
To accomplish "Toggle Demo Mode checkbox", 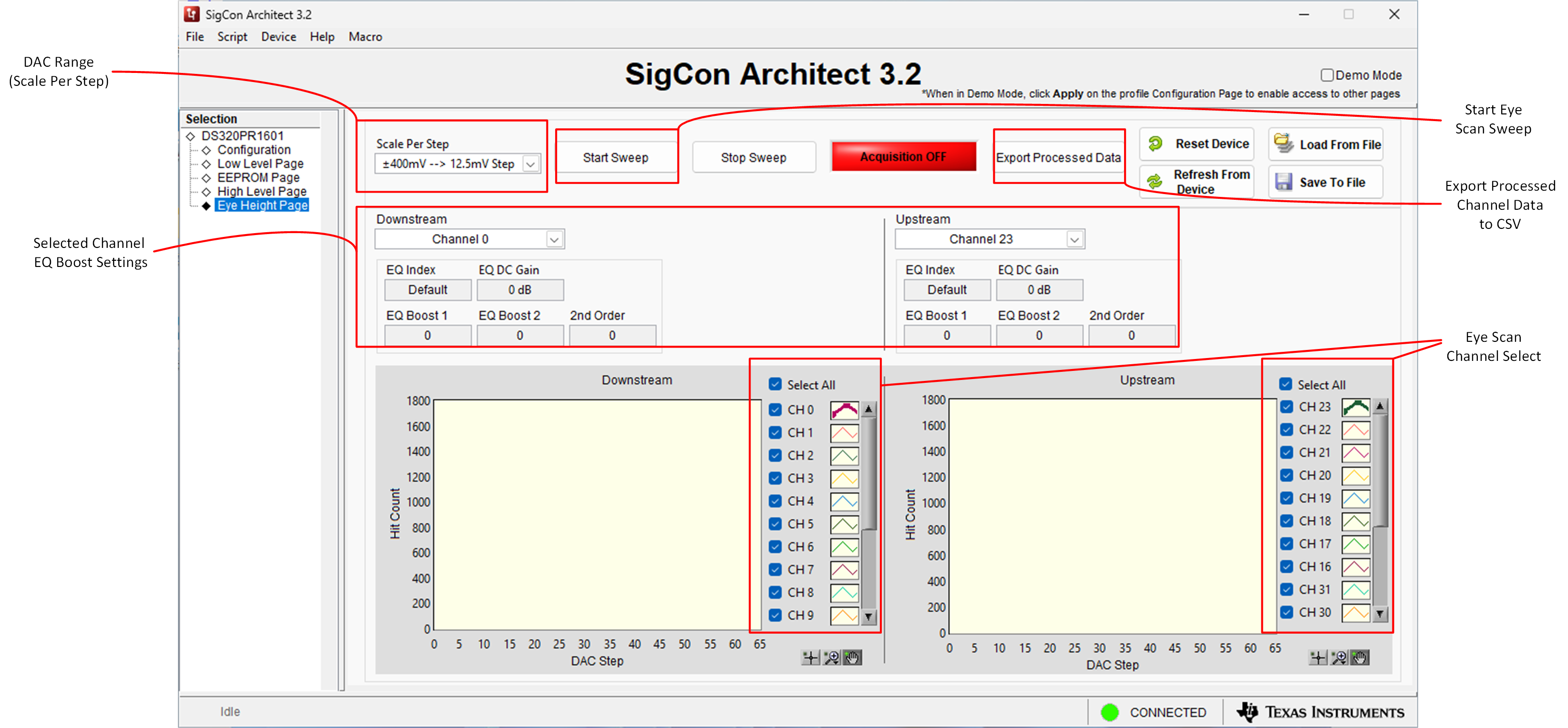I will pos(1327,74).
